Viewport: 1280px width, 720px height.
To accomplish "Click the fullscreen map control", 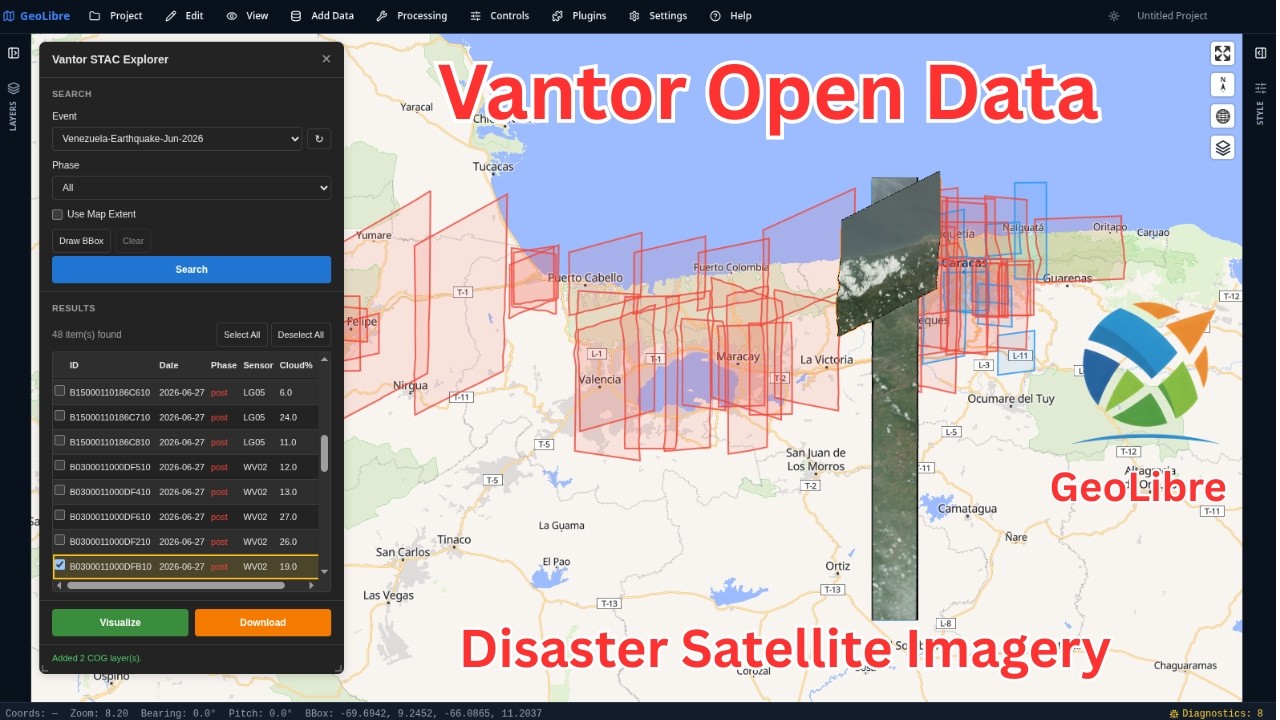I will coord(1222,53).
